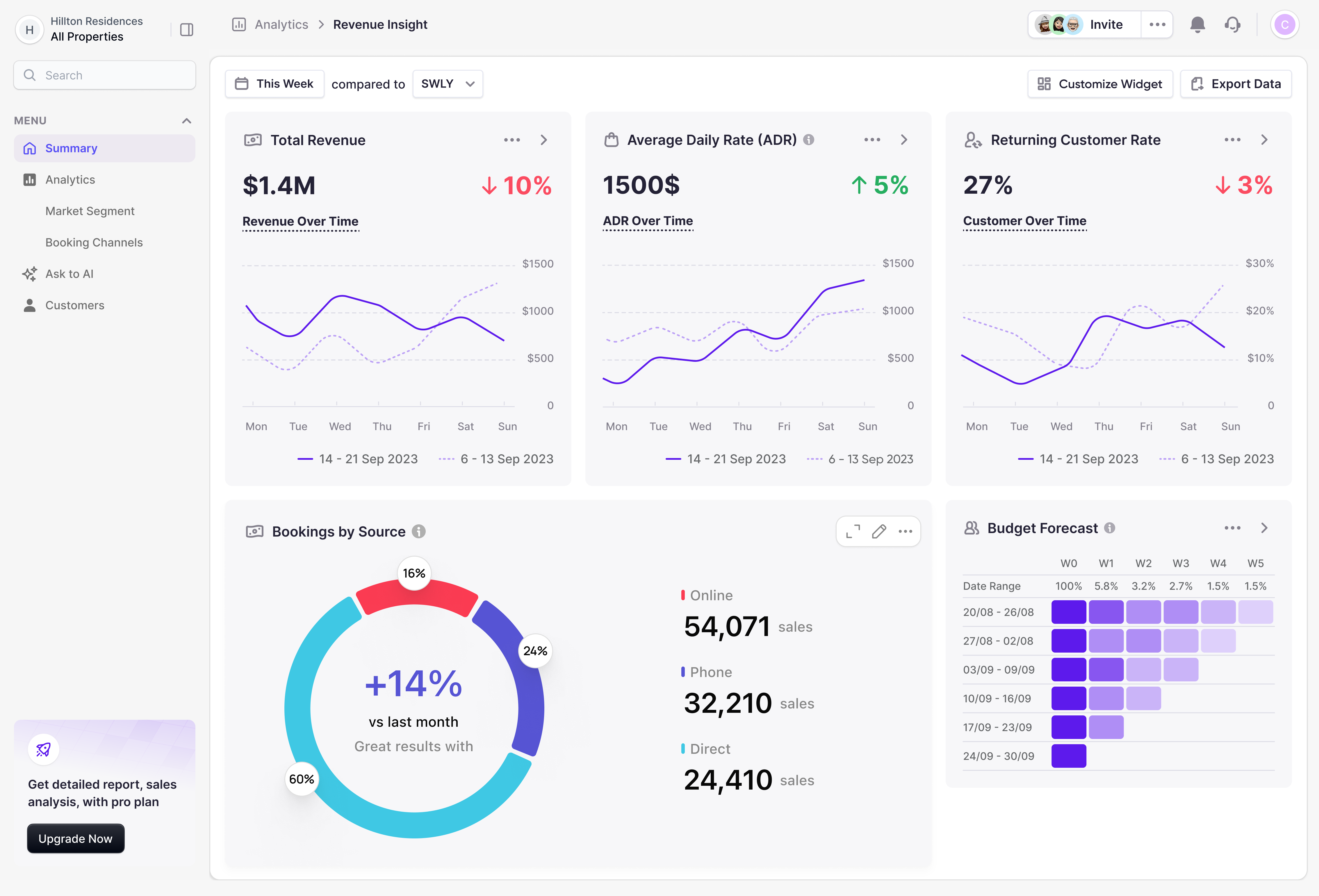The width and height of the screenshot is (1319, 896).
Task: Click the Upgrade Now button
Action: pyautogui.click(x=76, y=838)
